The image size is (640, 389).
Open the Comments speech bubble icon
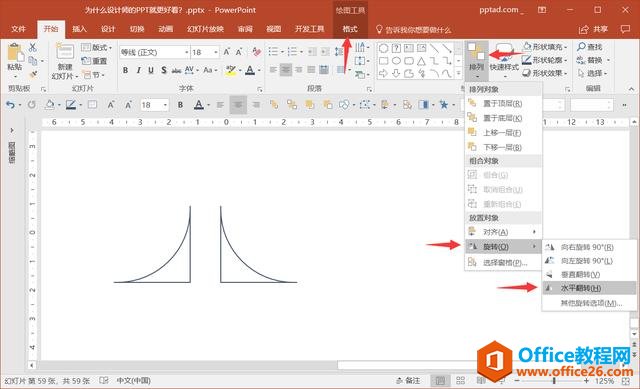[625, 29]
